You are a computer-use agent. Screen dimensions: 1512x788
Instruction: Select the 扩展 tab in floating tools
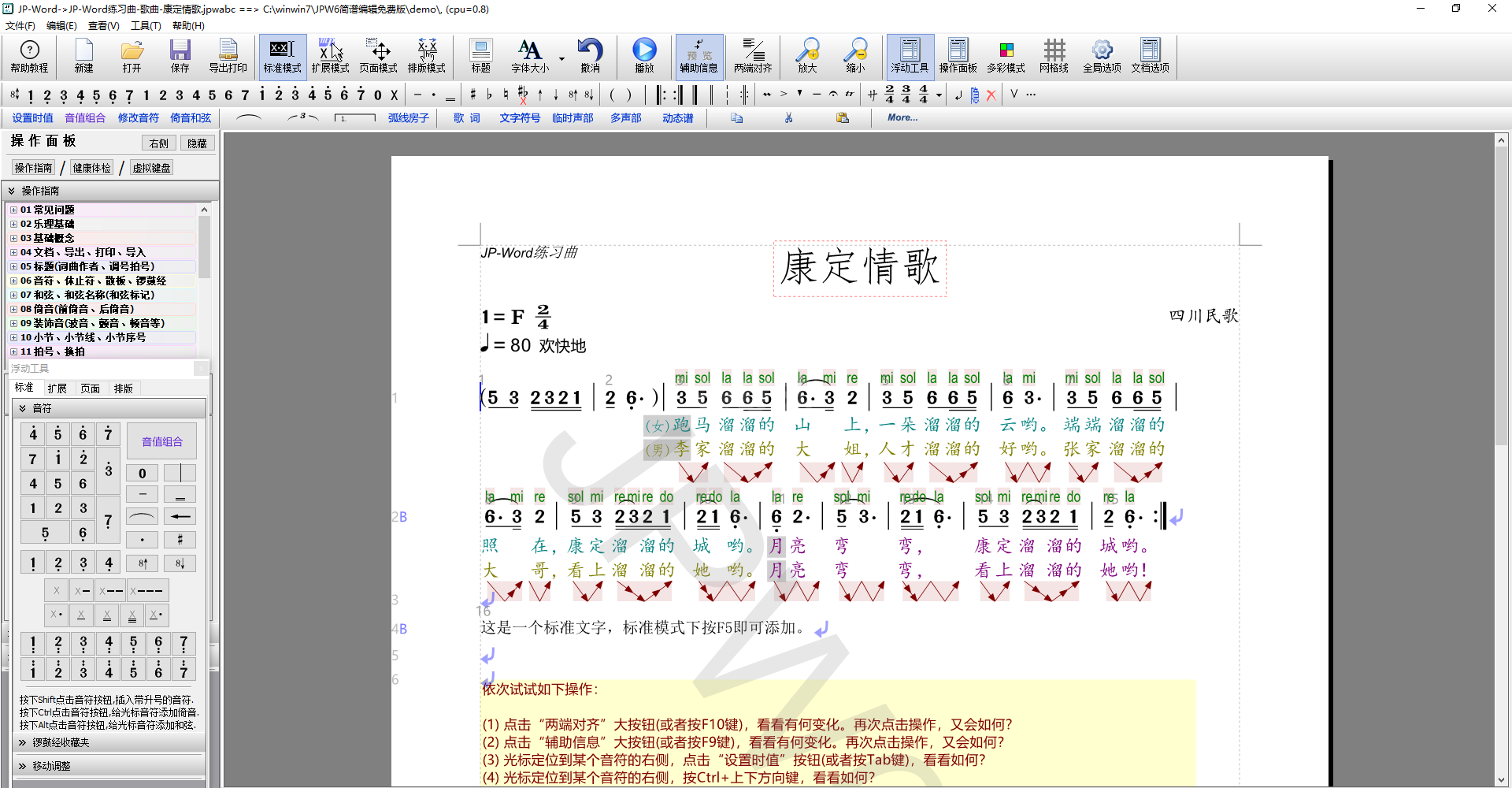coord(57,388)
